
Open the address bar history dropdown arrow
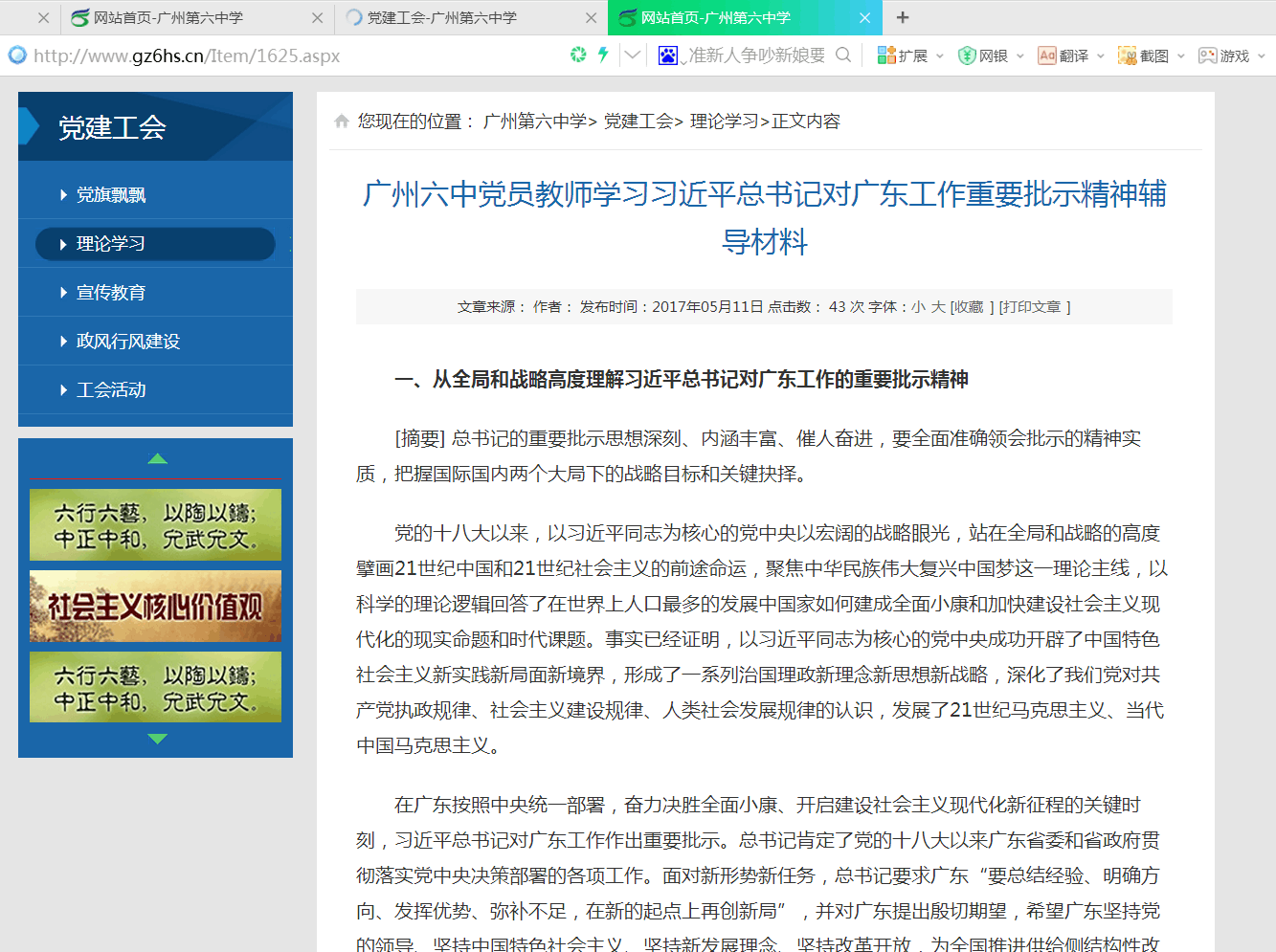(x=632, y=55)
